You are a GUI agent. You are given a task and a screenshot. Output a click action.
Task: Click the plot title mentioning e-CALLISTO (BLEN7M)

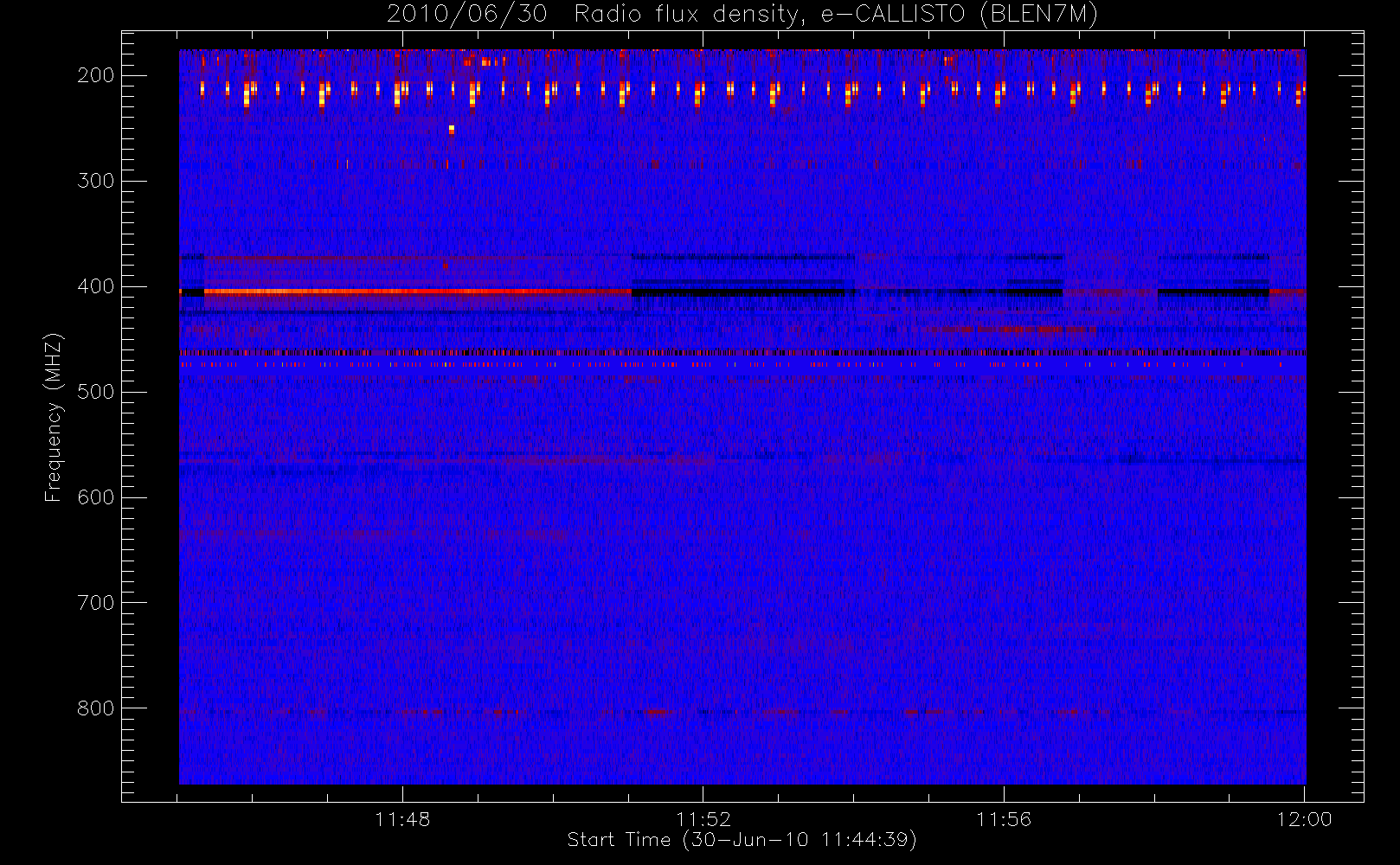pyautogui.click(x=742, y=15)
